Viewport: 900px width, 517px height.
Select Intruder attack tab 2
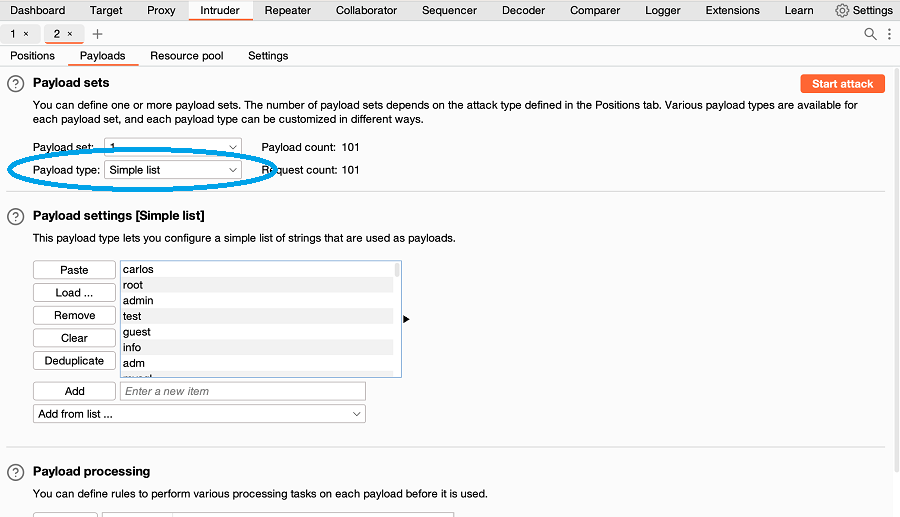coord(57,34)
